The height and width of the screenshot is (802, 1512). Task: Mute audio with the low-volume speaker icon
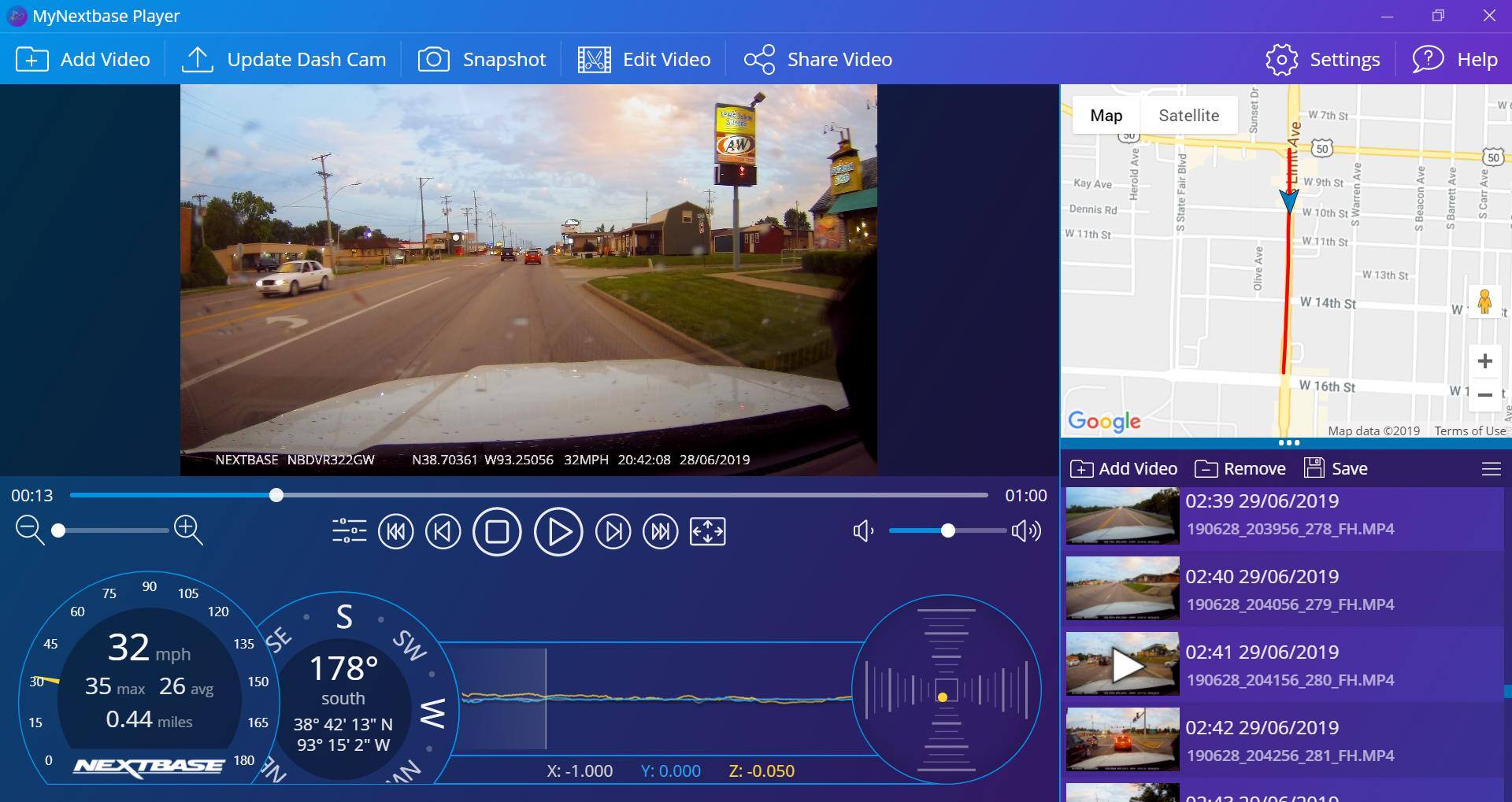coord(863,531)
